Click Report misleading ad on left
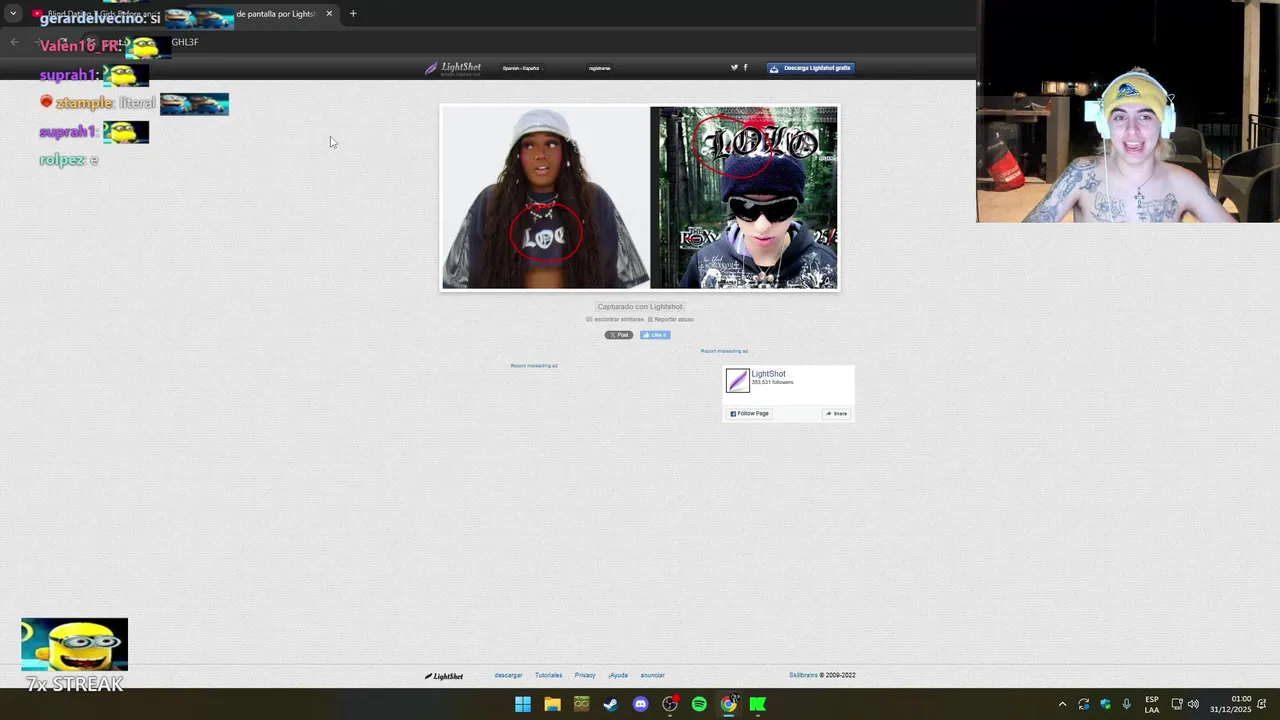 pyautogui.click(x=534, y=365)
